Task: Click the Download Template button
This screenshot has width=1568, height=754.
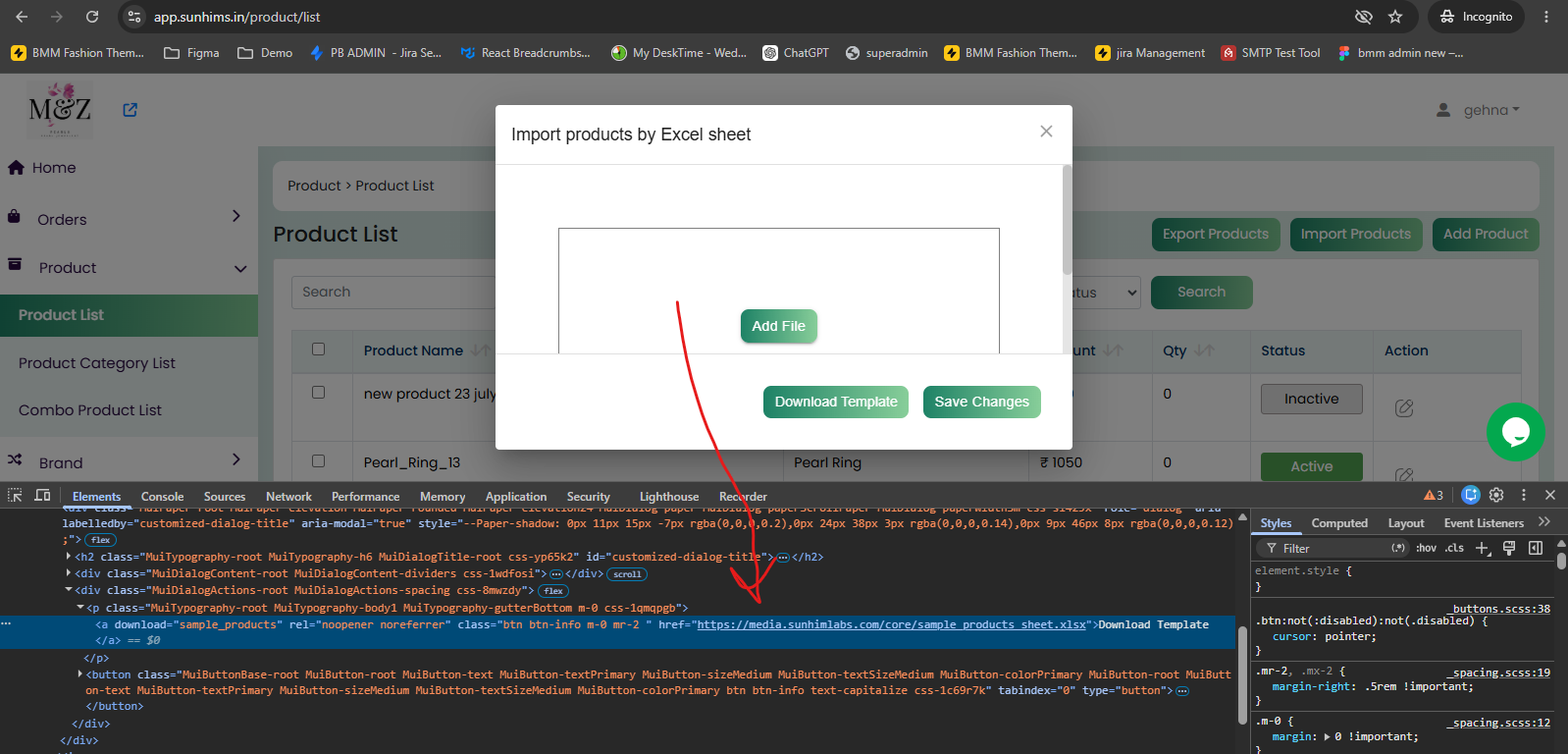Action: 836,402
